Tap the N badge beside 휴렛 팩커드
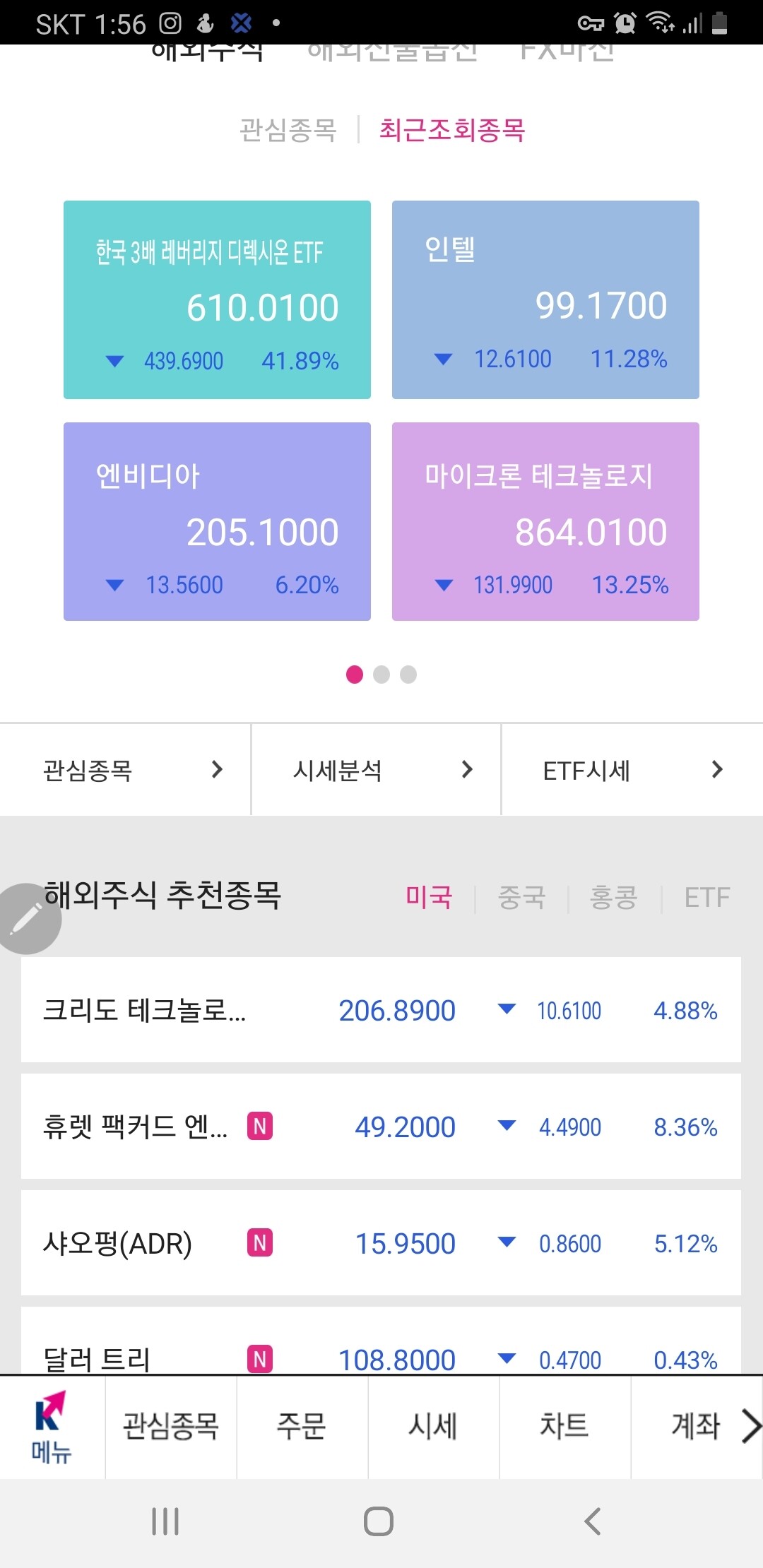This screenshot has height=1568, width=763. click(259, 1126)
